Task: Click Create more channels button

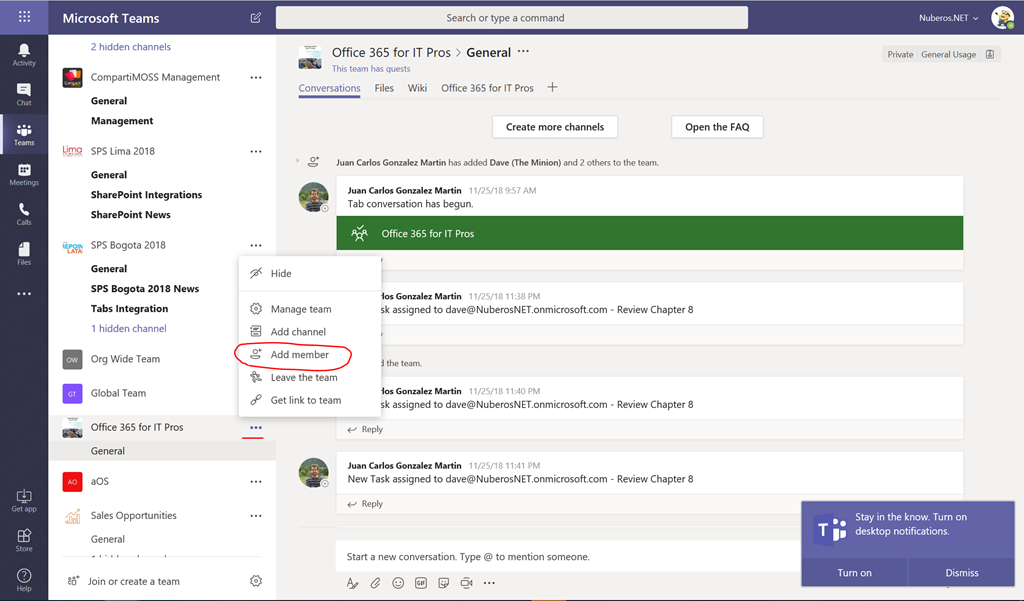Action: pyautogui.click(x=555, y=127)
